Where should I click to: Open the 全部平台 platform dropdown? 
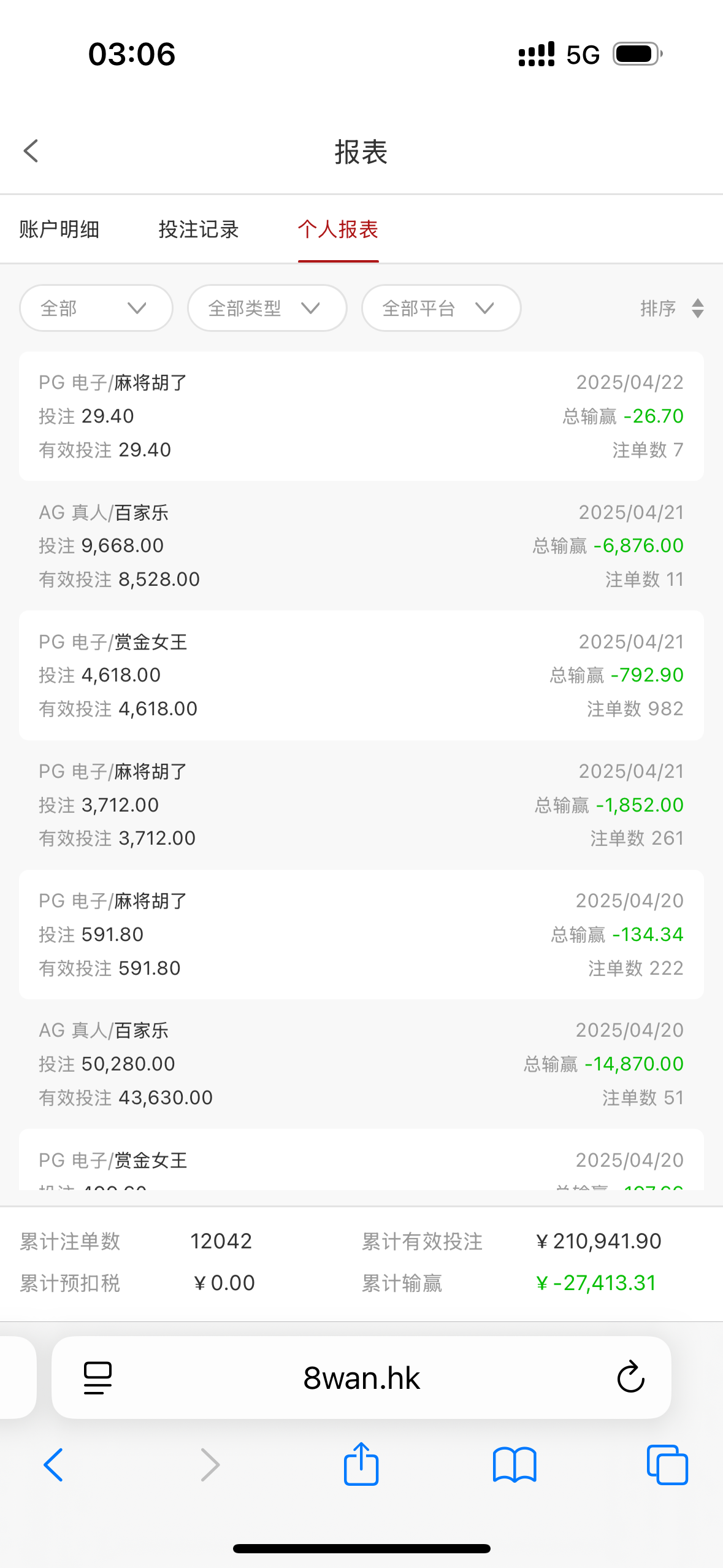click(441, 308)
